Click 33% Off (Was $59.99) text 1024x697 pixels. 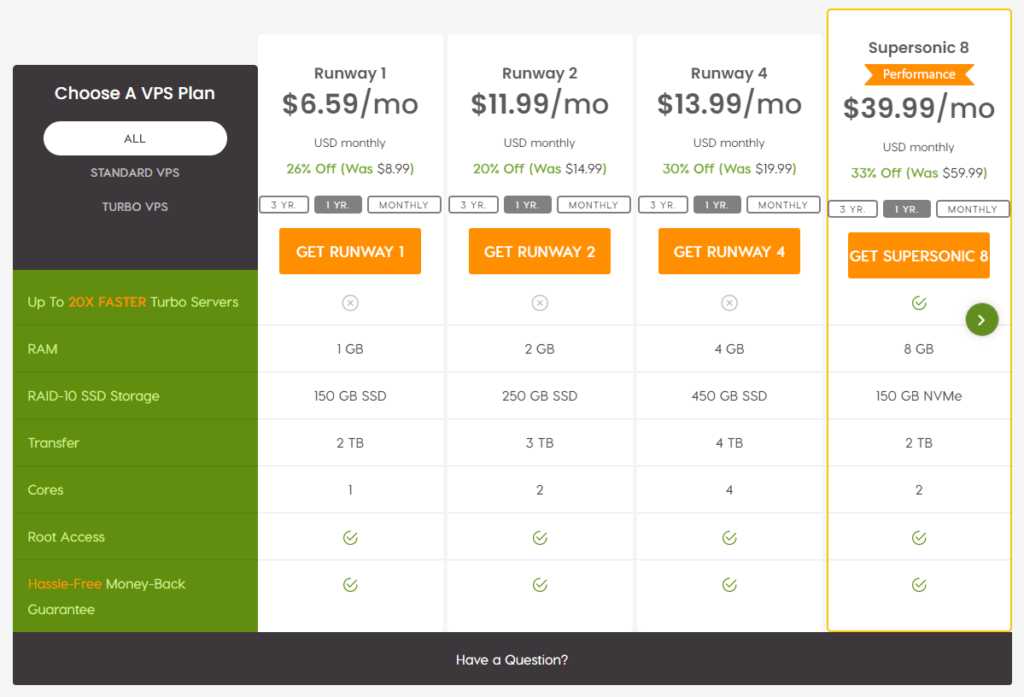919,173
